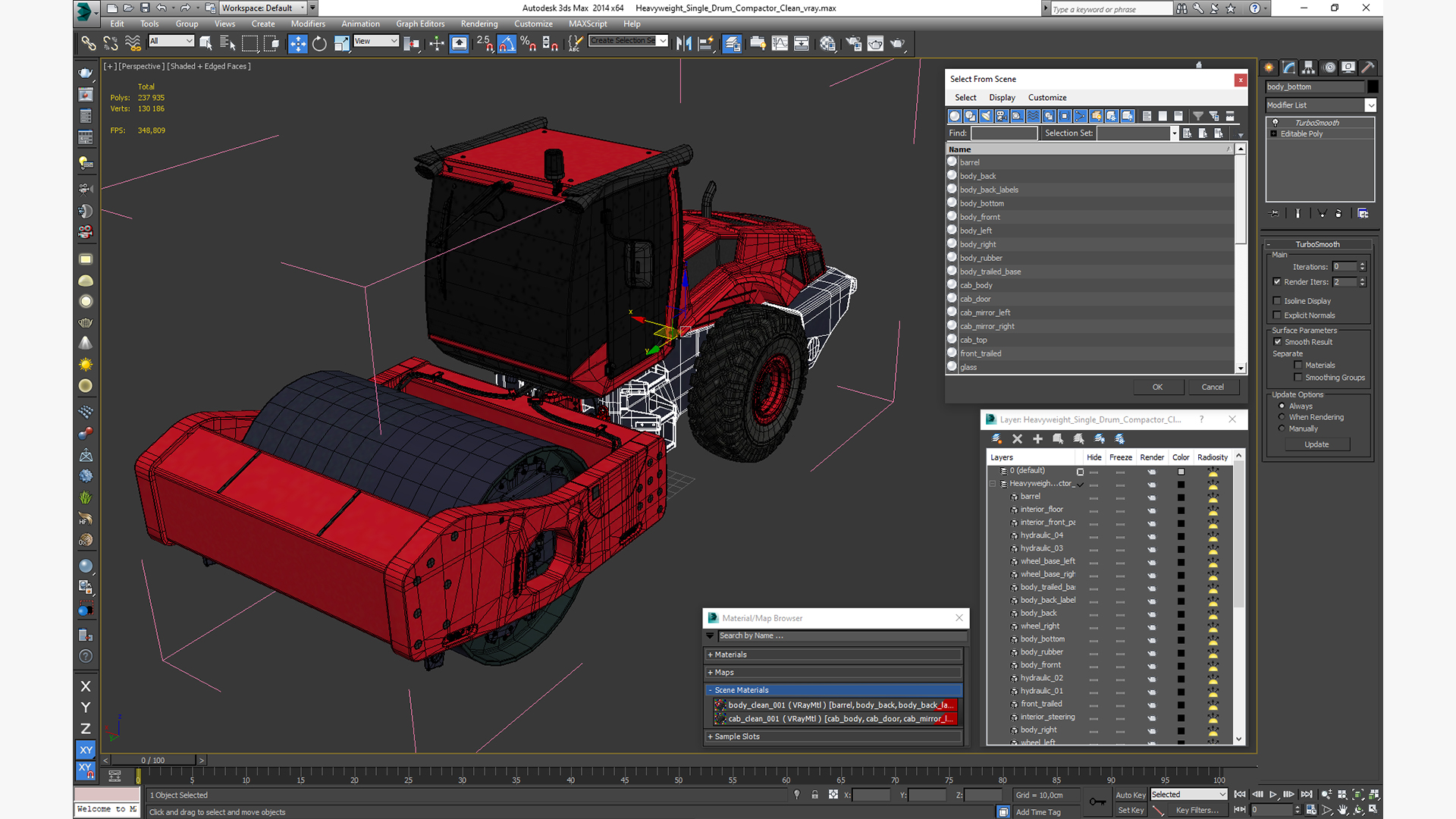Screen dimensions: 1456x819
Task: Open the Curve Editor icon
Action: point(780,44)
